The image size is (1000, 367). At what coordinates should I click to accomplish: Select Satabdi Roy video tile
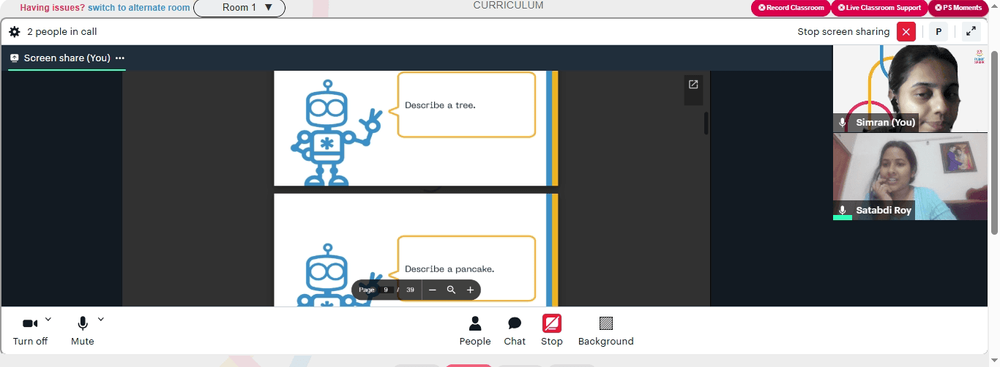coord(910,176)
